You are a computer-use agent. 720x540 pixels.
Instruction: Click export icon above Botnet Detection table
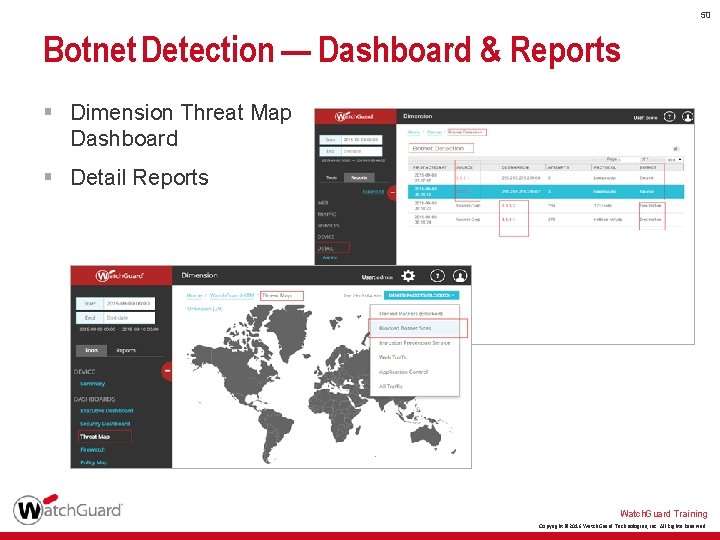click(x=676, y=149)
